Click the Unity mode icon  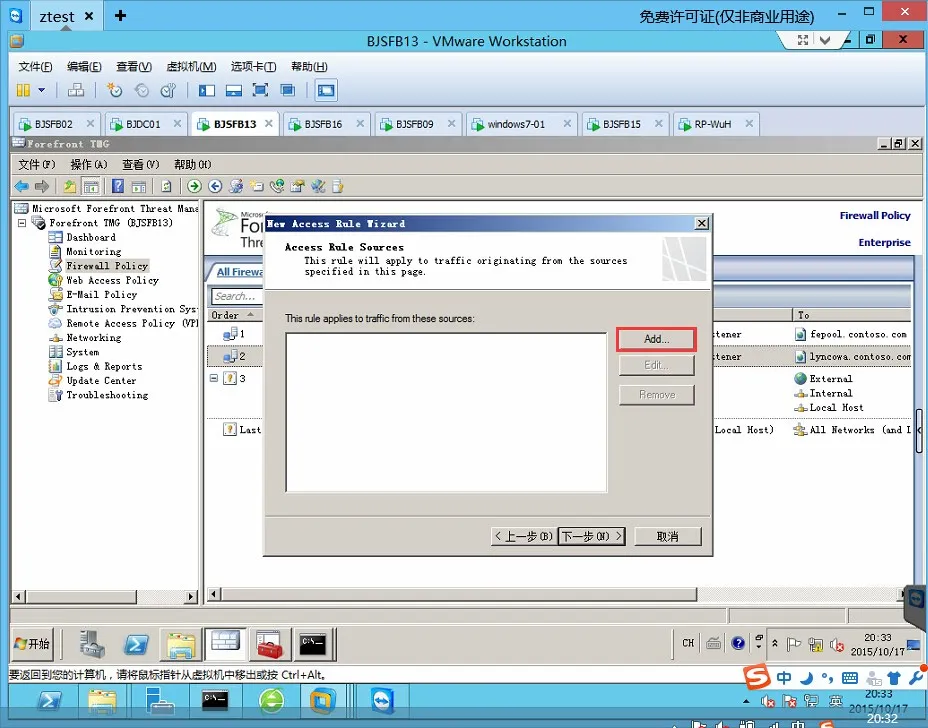(x=288, y=91)
